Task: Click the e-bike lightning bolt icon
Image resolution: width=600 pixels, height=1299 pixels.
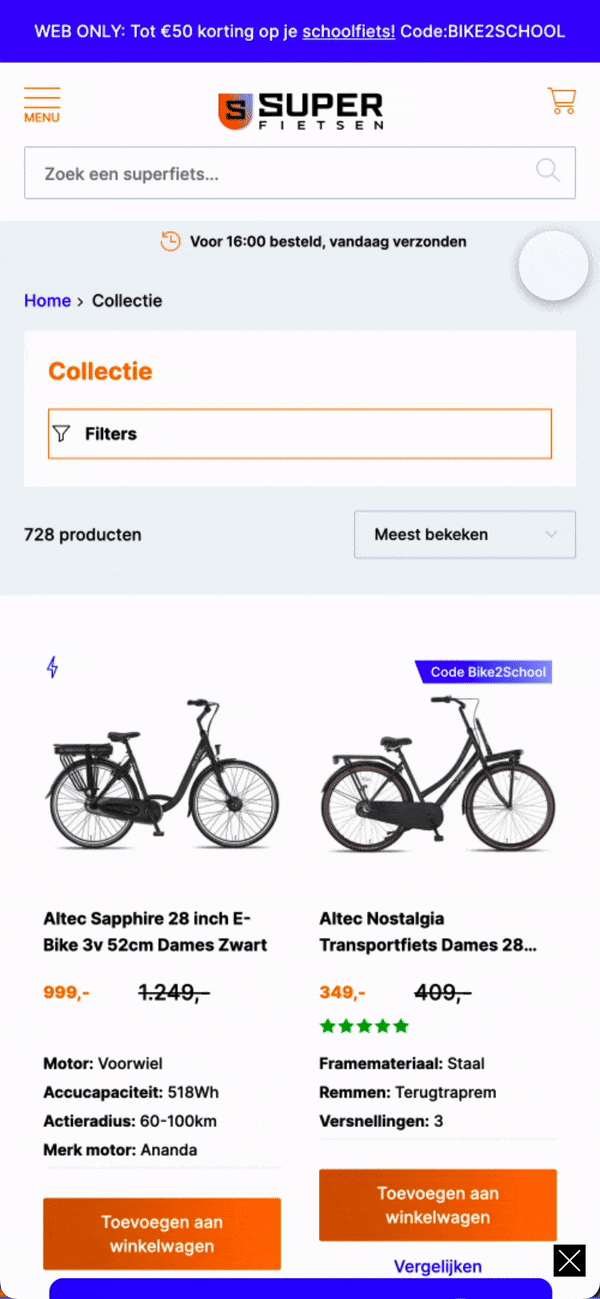Action: tap(53, 667)
